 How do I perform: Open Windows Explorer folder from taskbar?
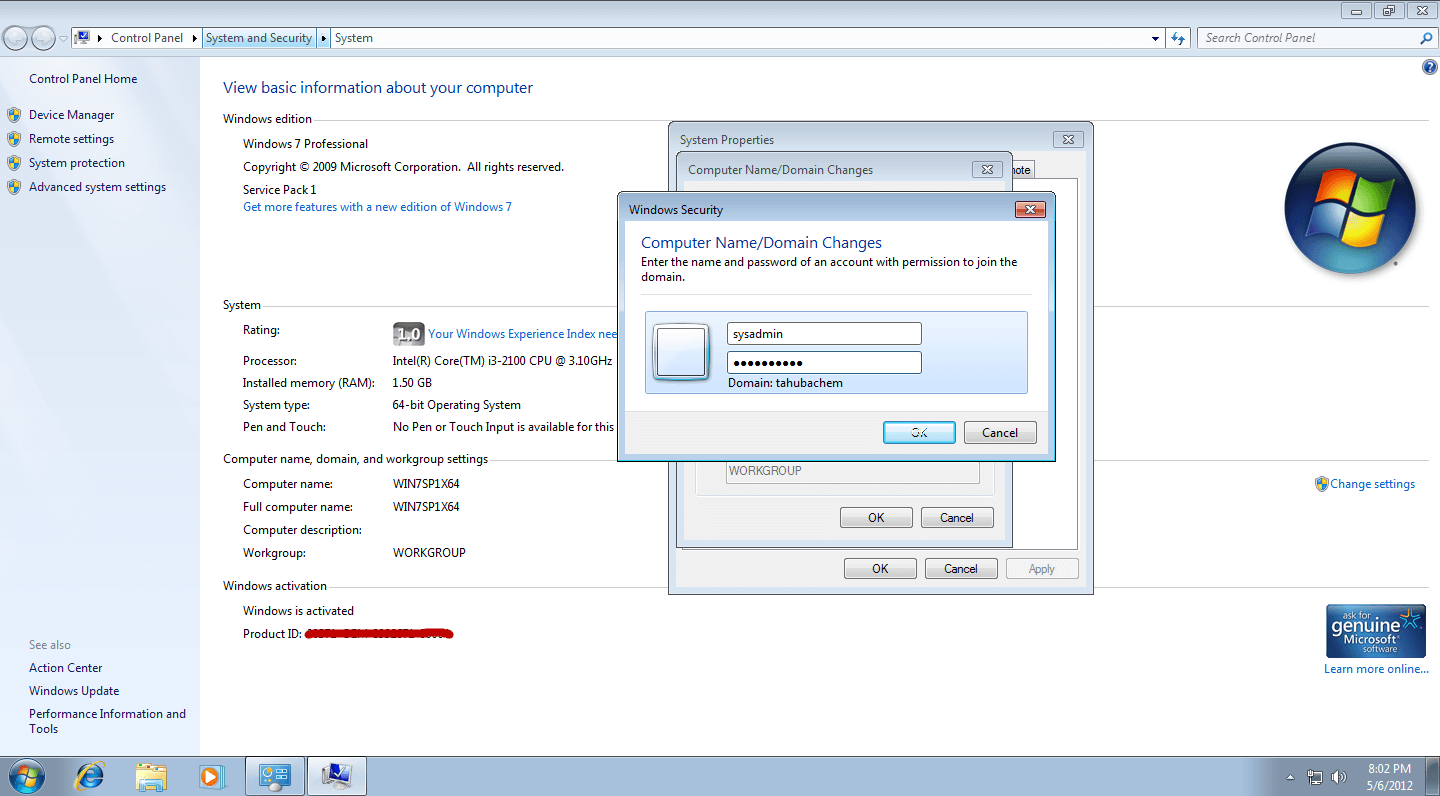[x=151, y=776]
